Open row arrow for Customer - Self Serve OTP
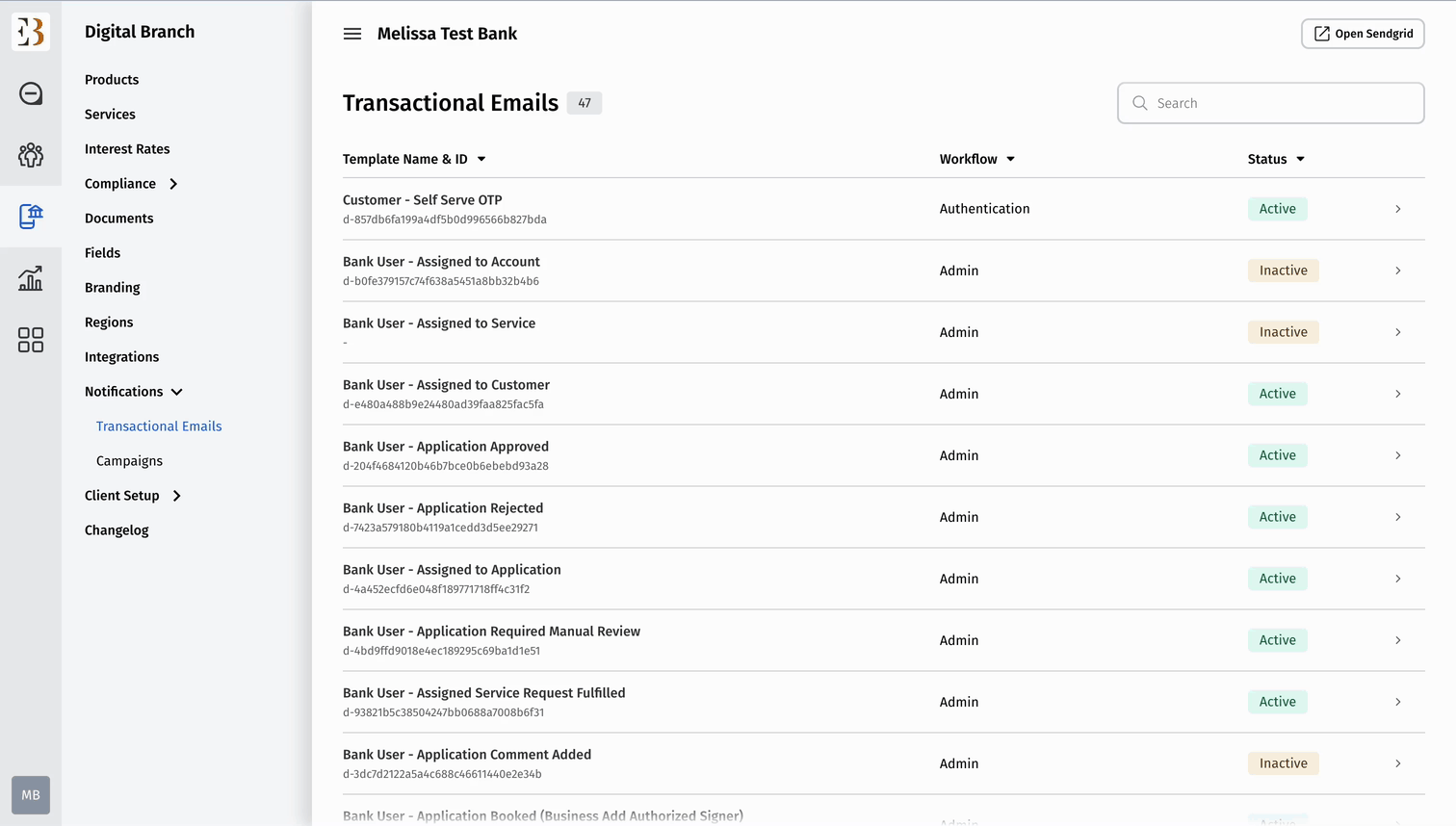The width and height of the screenshot is (1456, 826). coord(1397,209)
